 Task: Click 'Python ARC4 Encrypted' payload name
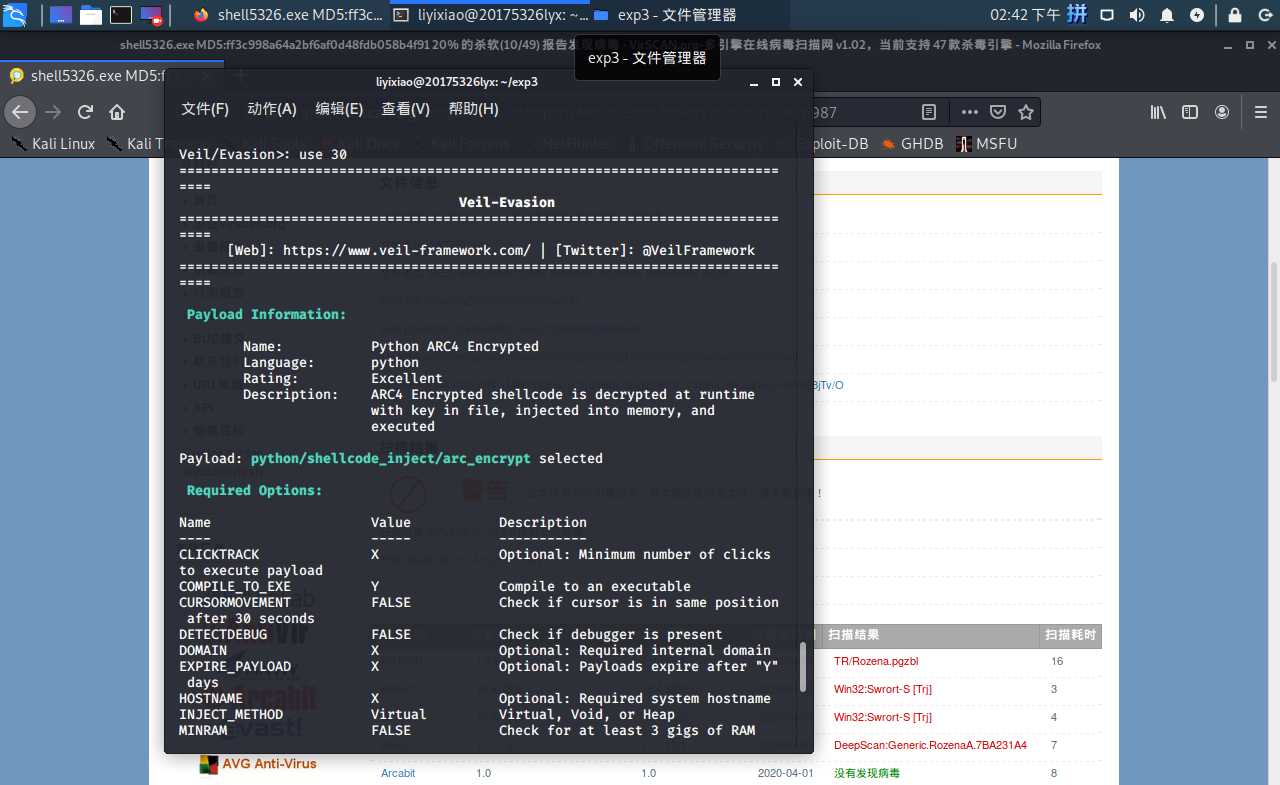pos(455,346)
